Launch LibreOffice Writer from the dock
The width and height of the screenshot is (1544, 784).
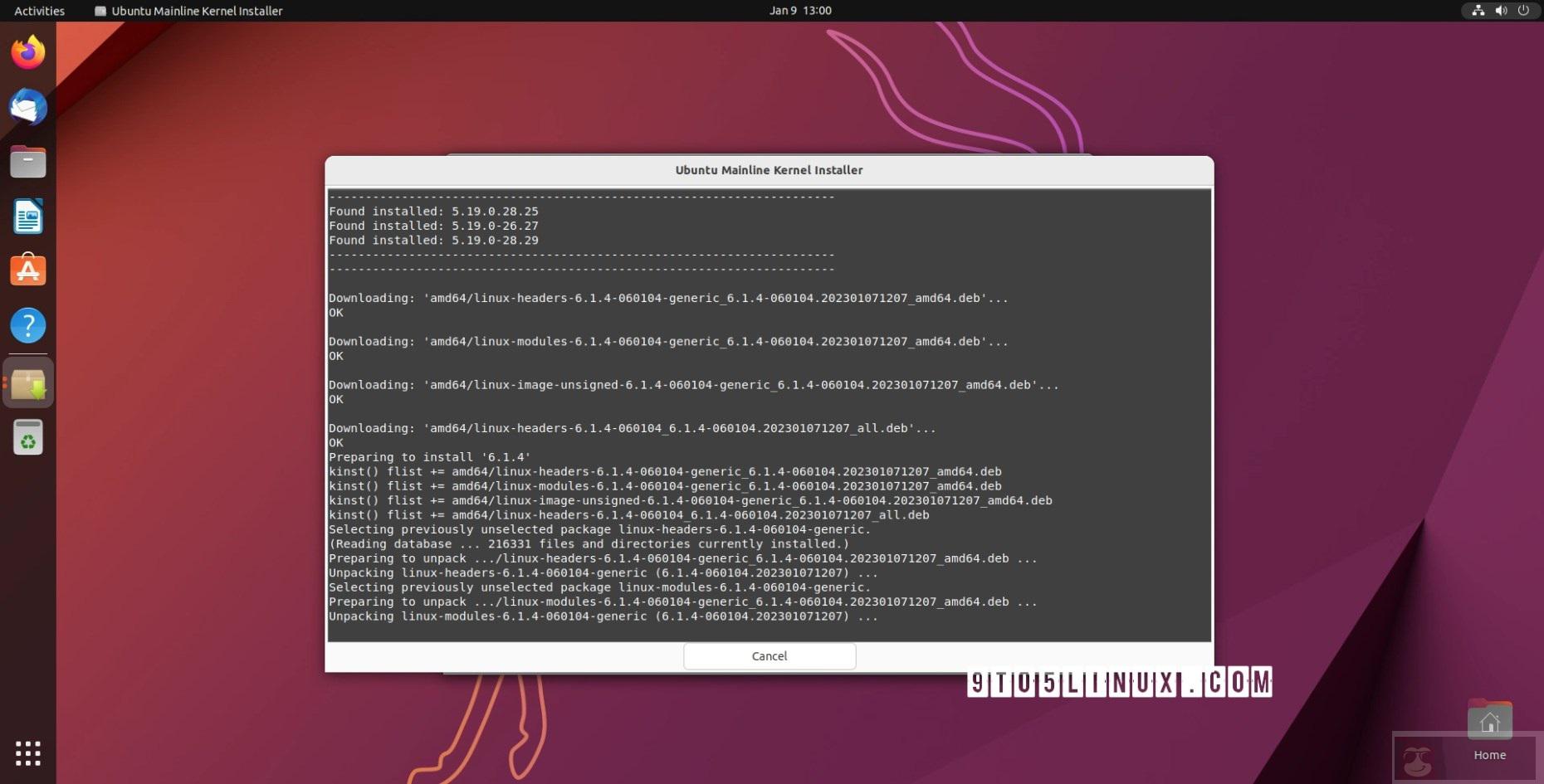[x=27, y=217]
